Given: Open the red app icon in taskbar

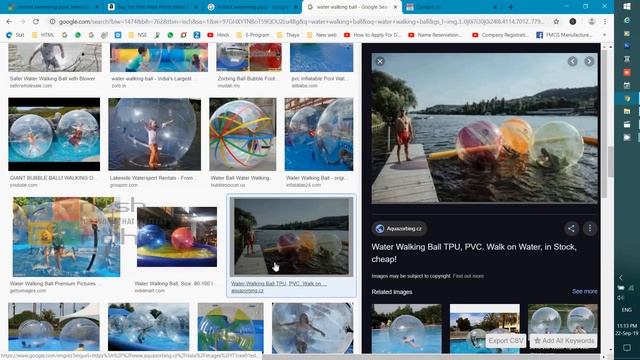Looking at the screenshot, I should (x=627, y=72).
